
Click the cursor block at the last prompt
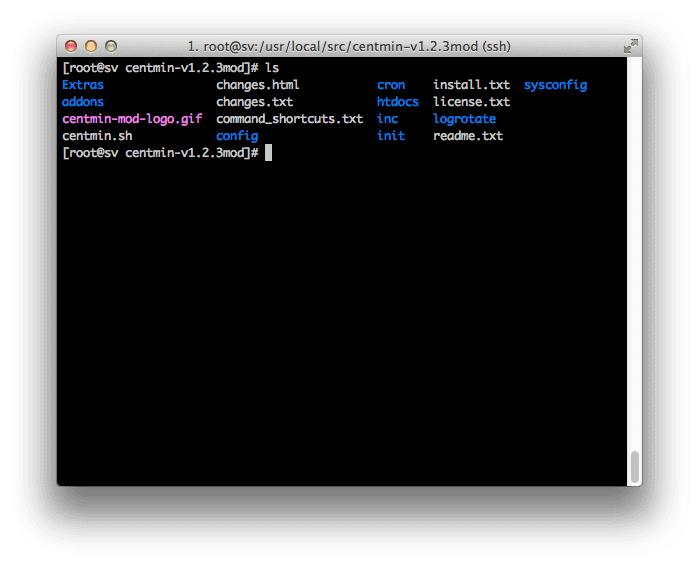click(268, 153)
